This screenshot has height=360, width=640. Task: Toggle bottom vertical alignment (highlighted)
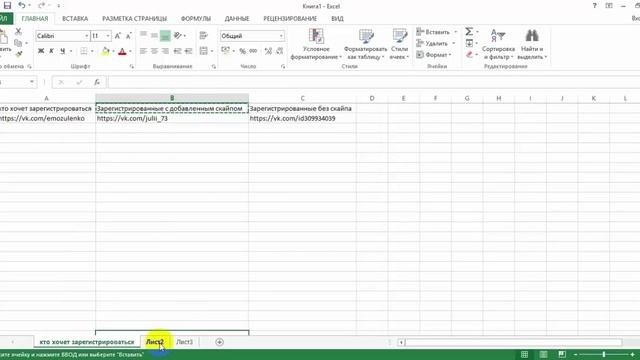165,36
